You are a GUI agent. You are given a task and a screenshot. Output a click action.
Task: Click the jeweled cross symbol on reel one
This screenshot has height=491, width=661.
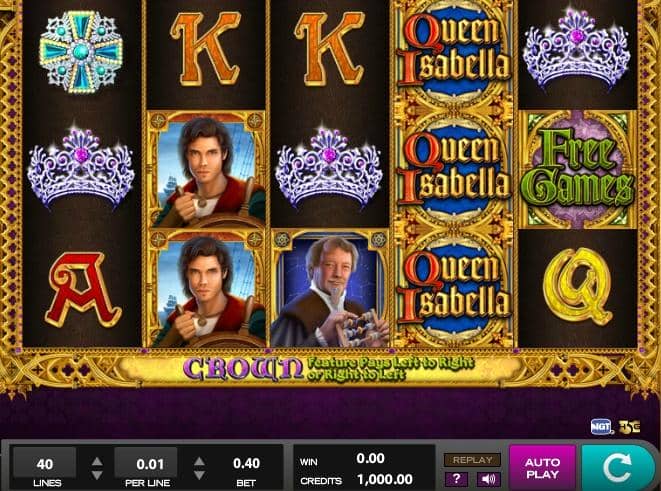[81, 52]
